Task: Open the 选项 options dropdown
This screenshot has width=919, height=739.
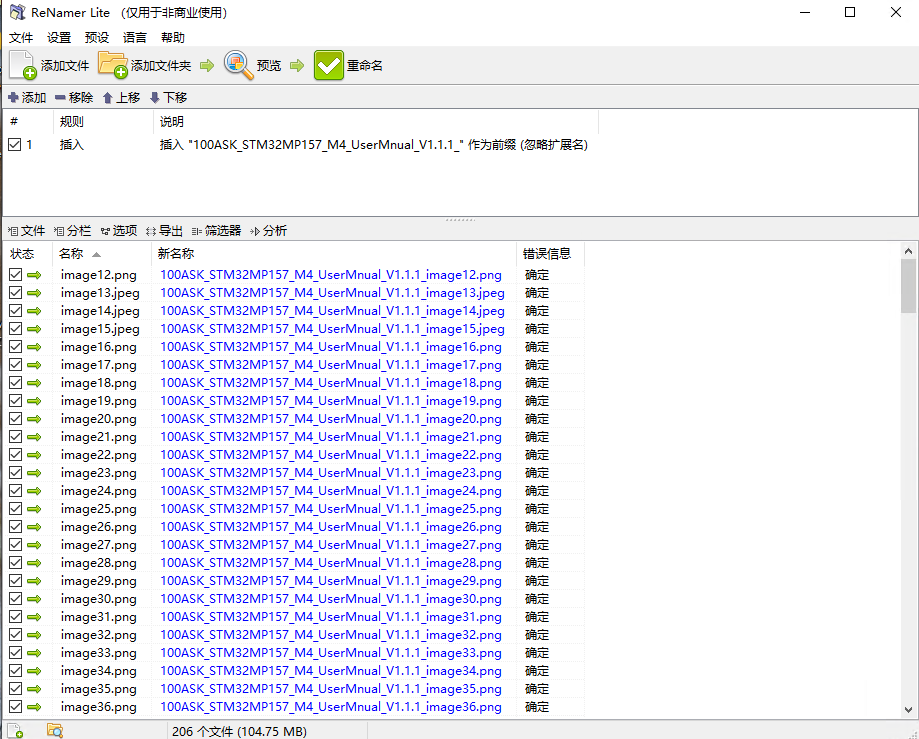Action: pos(118,231)
